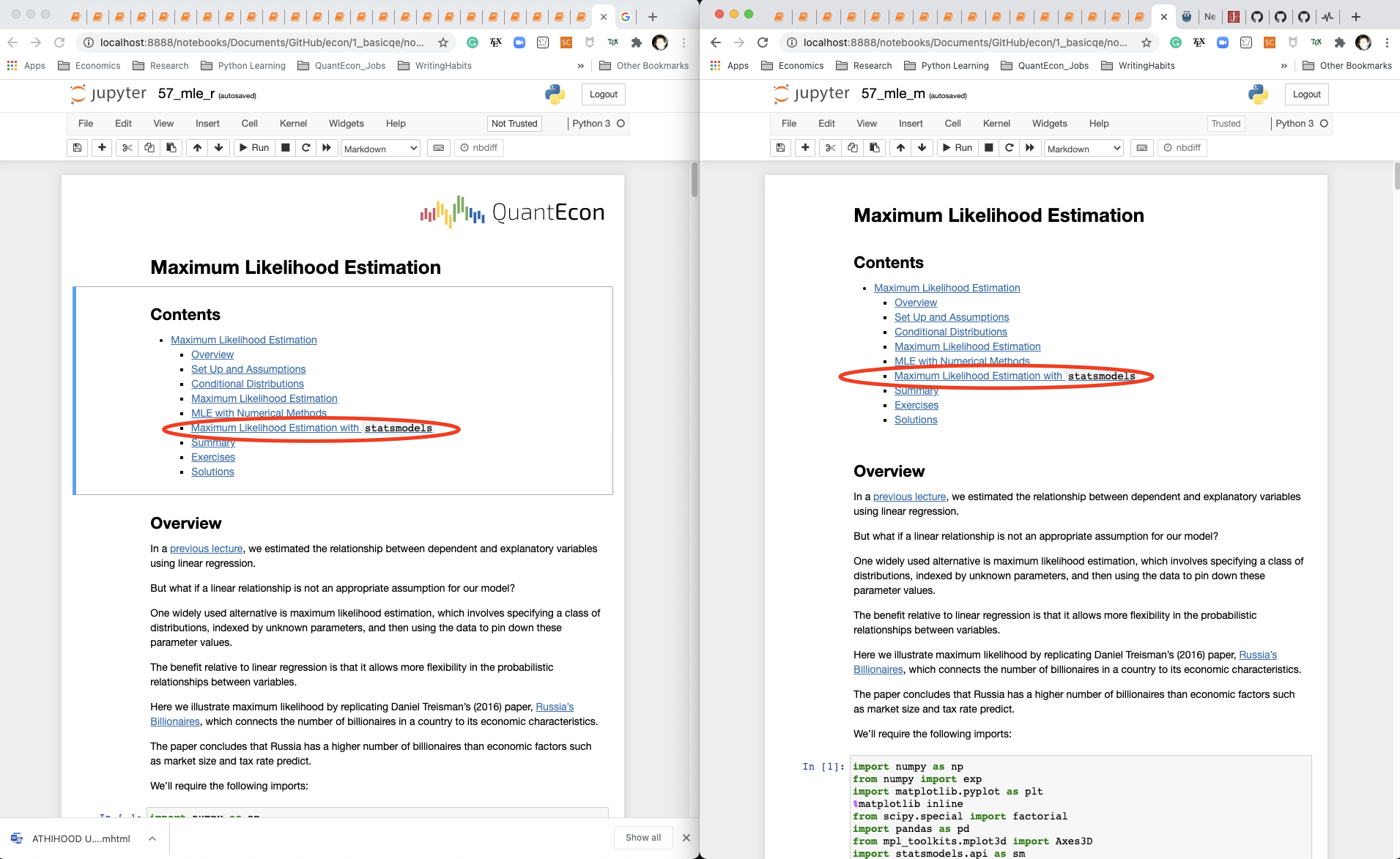
Task: Click Not Trusted notebook status in left window
Action: (x=514, y=124)
